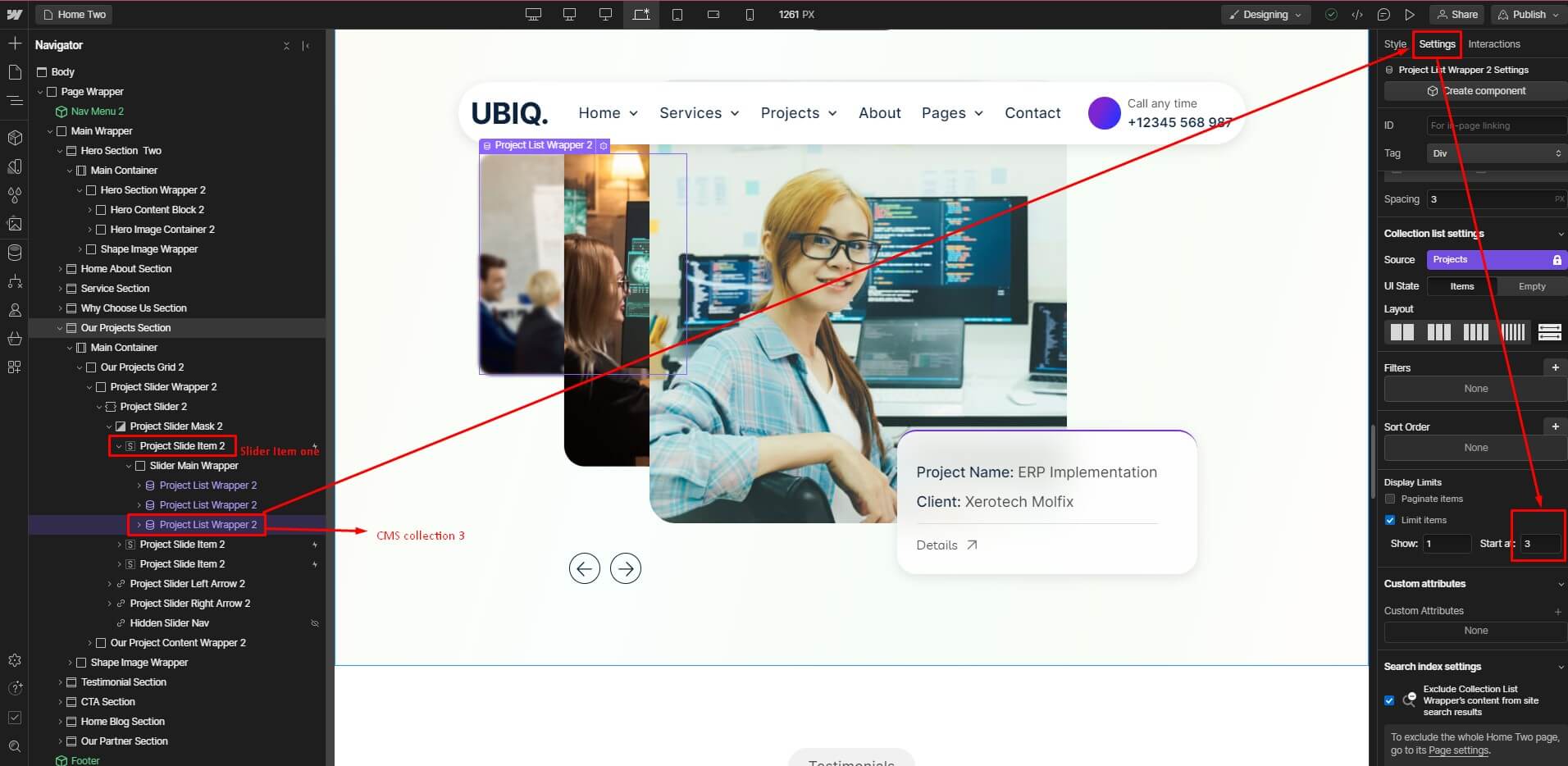Open the Logic flows icon
This screenshot has height=766, width=1568.
(15, 281)
